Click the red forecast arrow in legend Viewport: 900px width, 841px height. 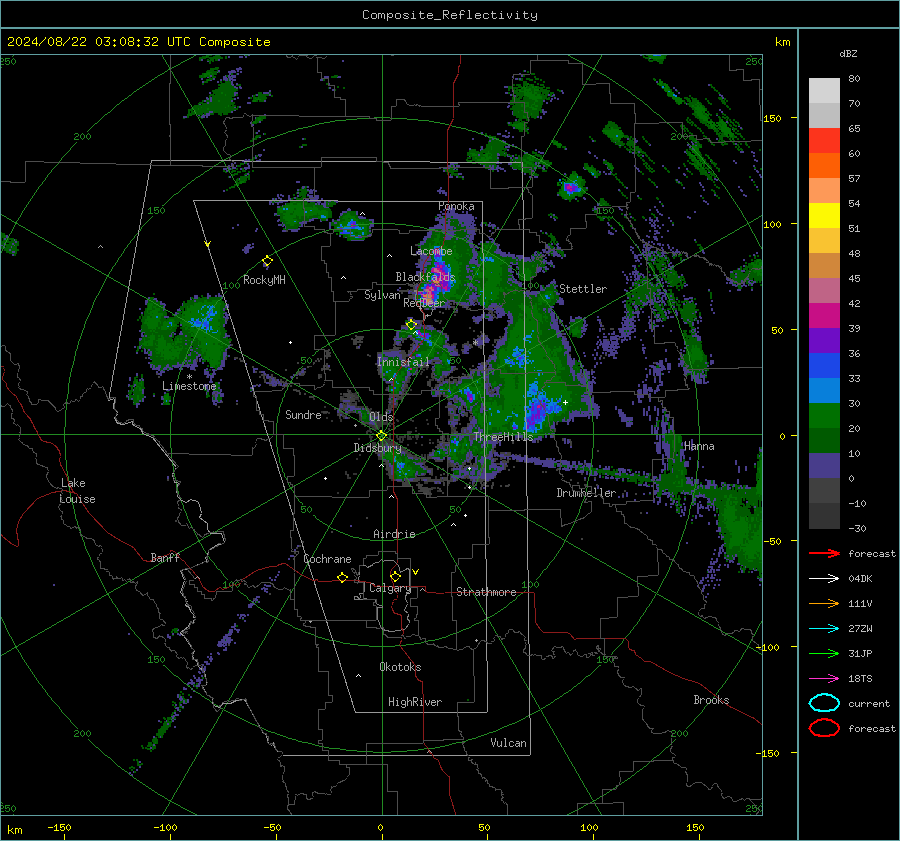[824, 553]
